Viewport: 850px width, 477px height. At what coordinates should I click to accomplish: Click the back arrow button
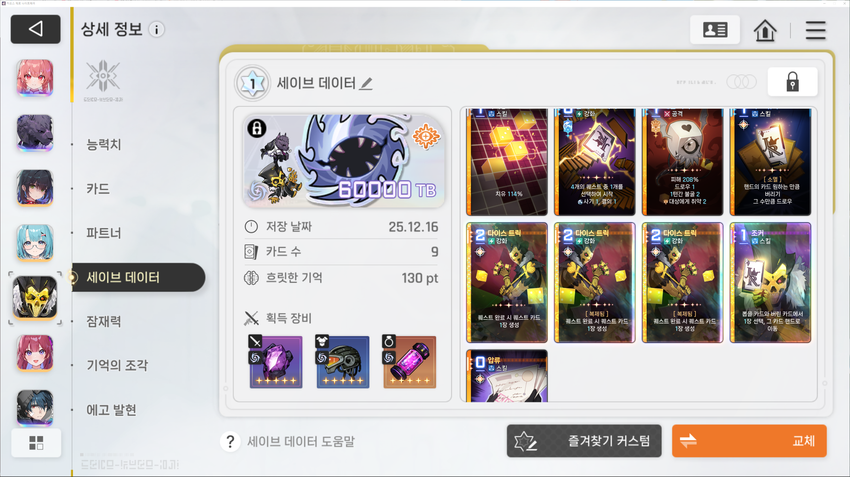click(36, 29)
